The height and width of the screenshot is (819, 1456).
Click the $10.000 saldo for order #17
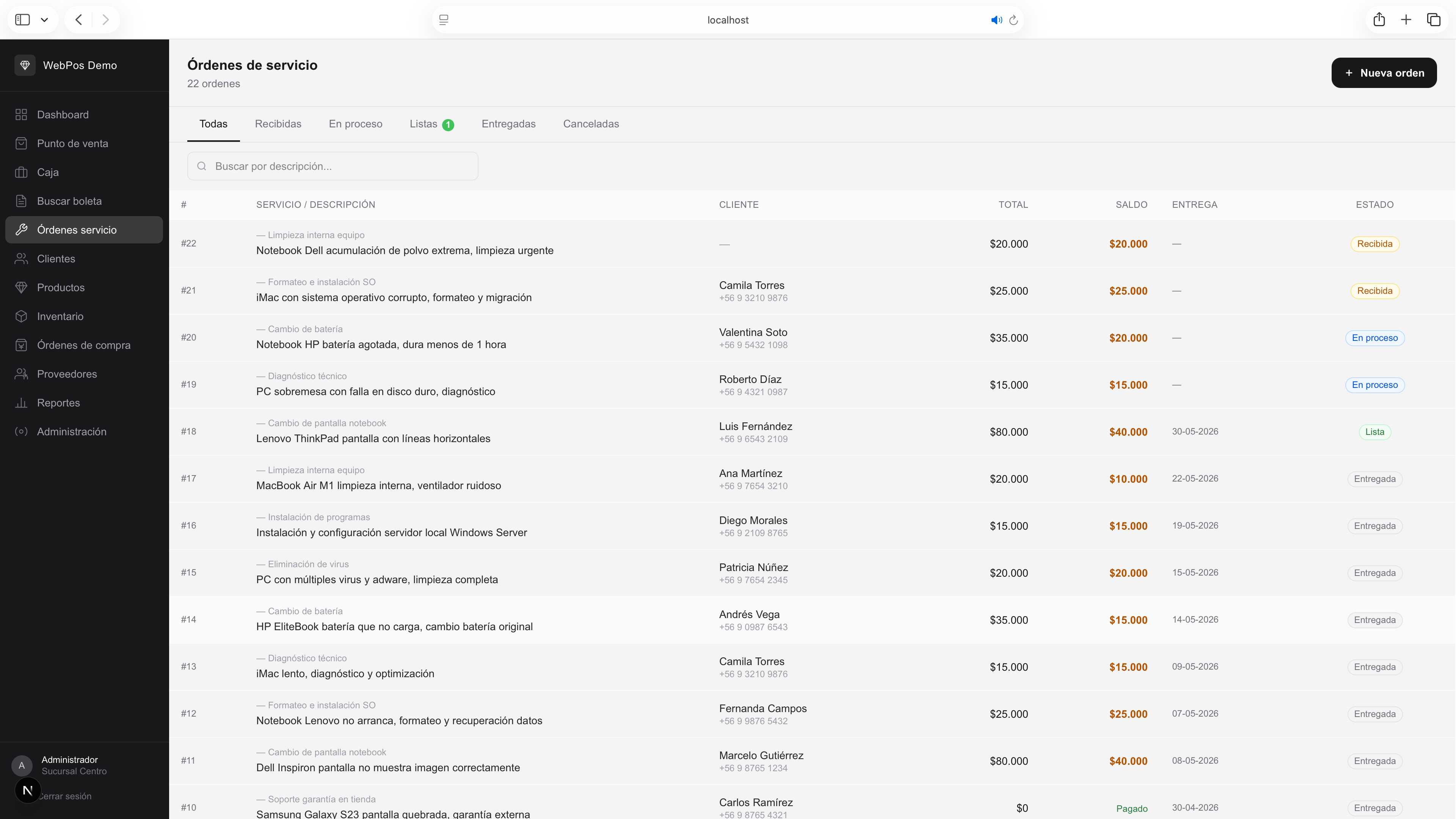coord(1128,479)
